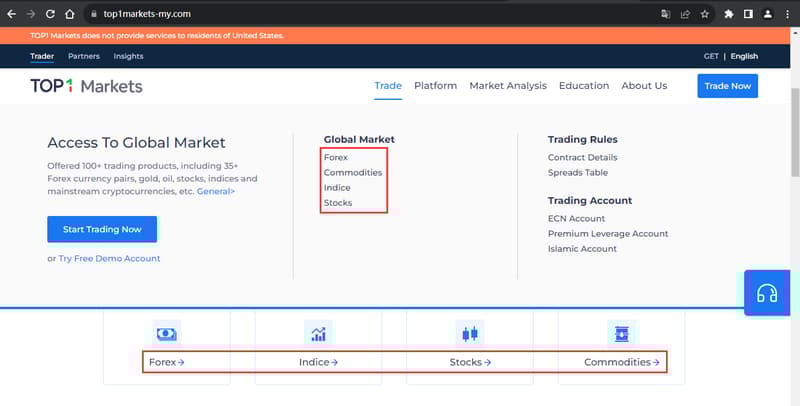Image resolution: width=800 pixels, height=406 pixels.
Task: Open the Platform navigation menu
Action: 436,86
